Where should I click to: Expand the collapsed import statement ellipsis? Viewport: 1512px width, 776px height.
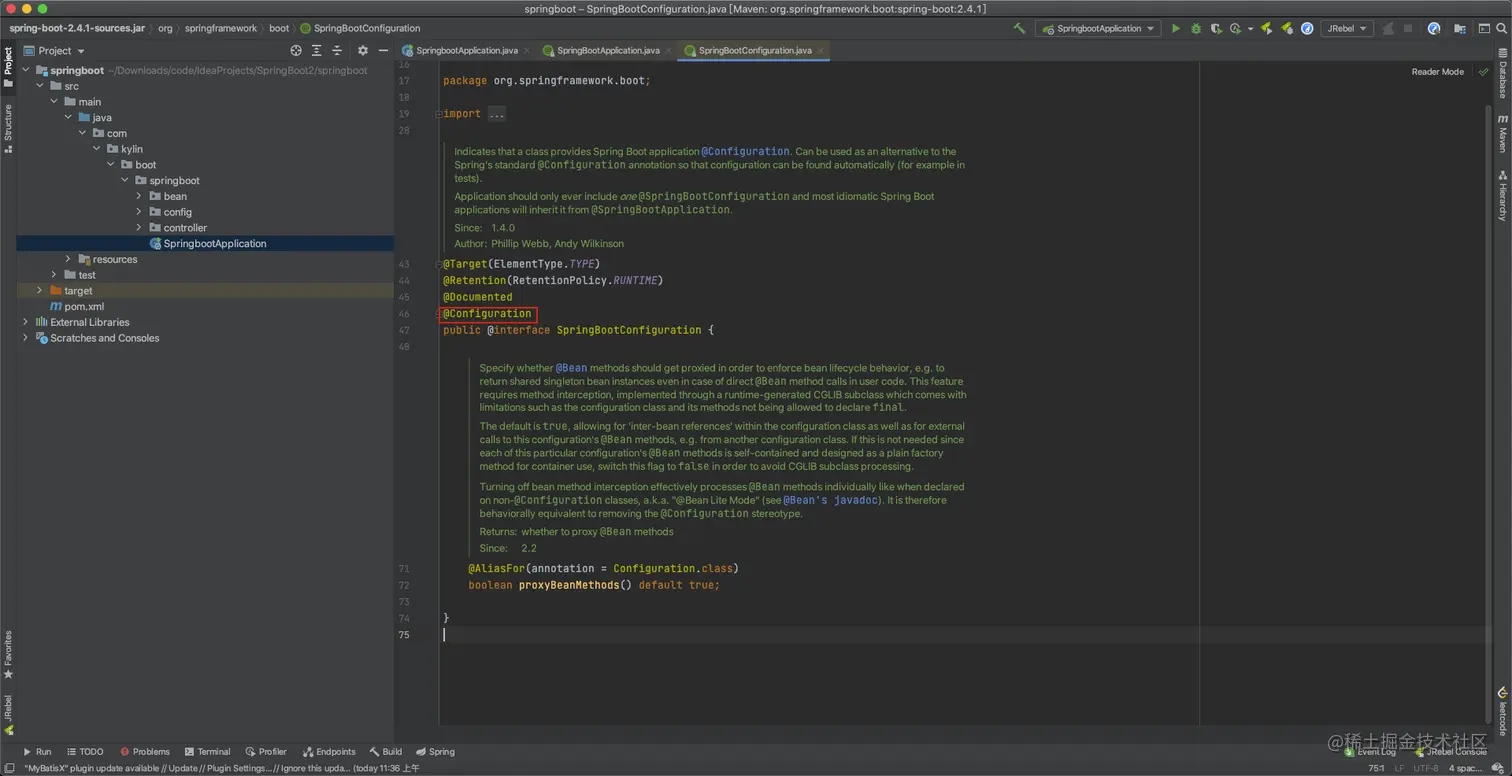[497, 114]
